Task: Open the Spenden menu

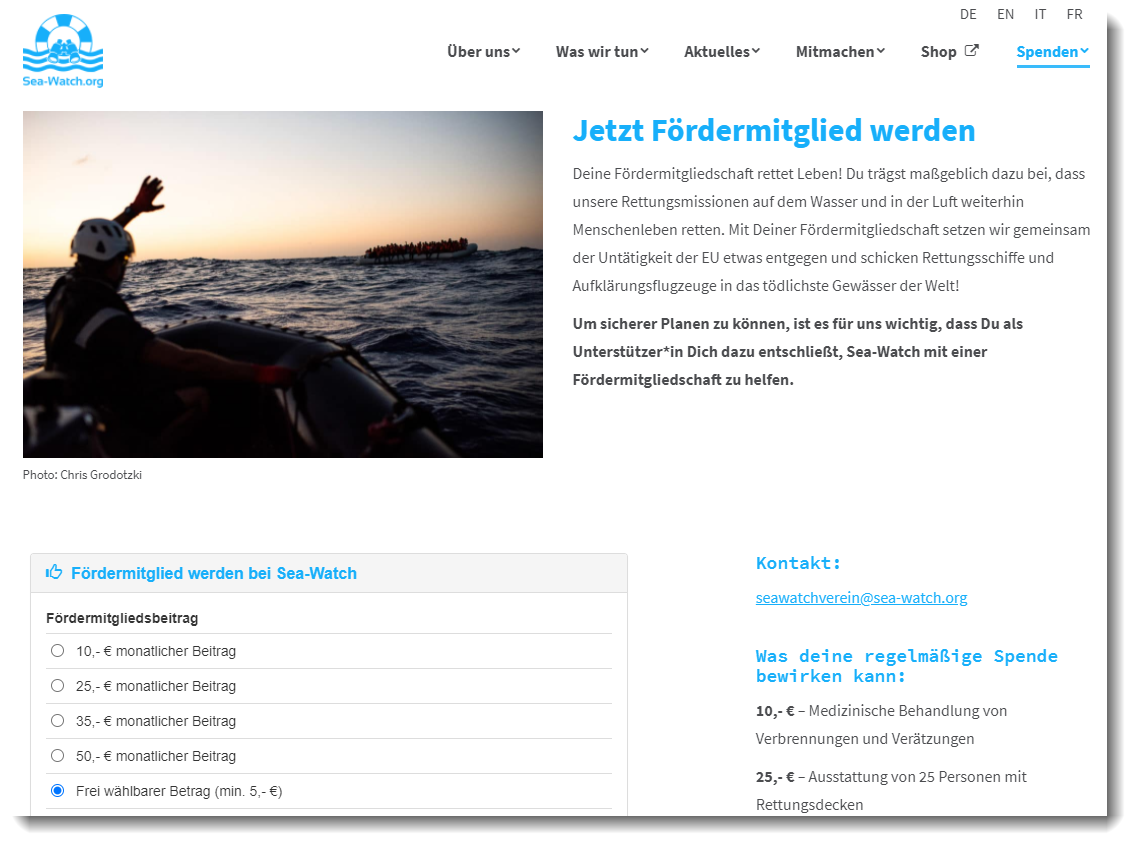Action: pos(1052,52)
